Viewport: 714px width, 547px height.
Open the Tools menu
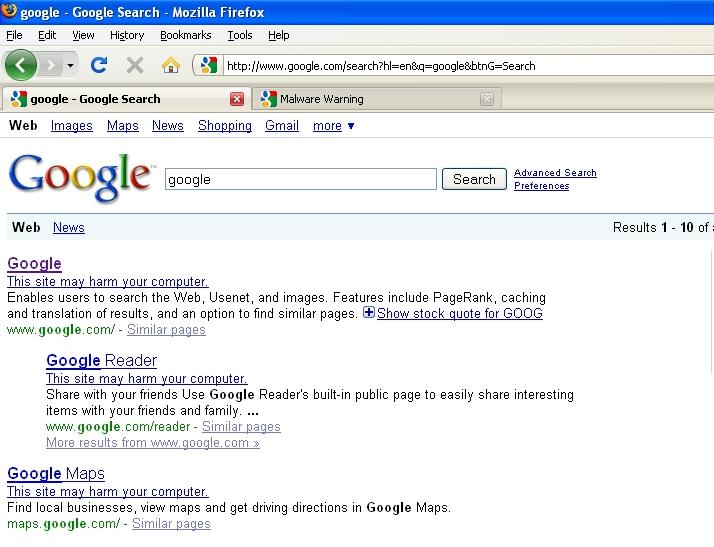coord(240,35)
